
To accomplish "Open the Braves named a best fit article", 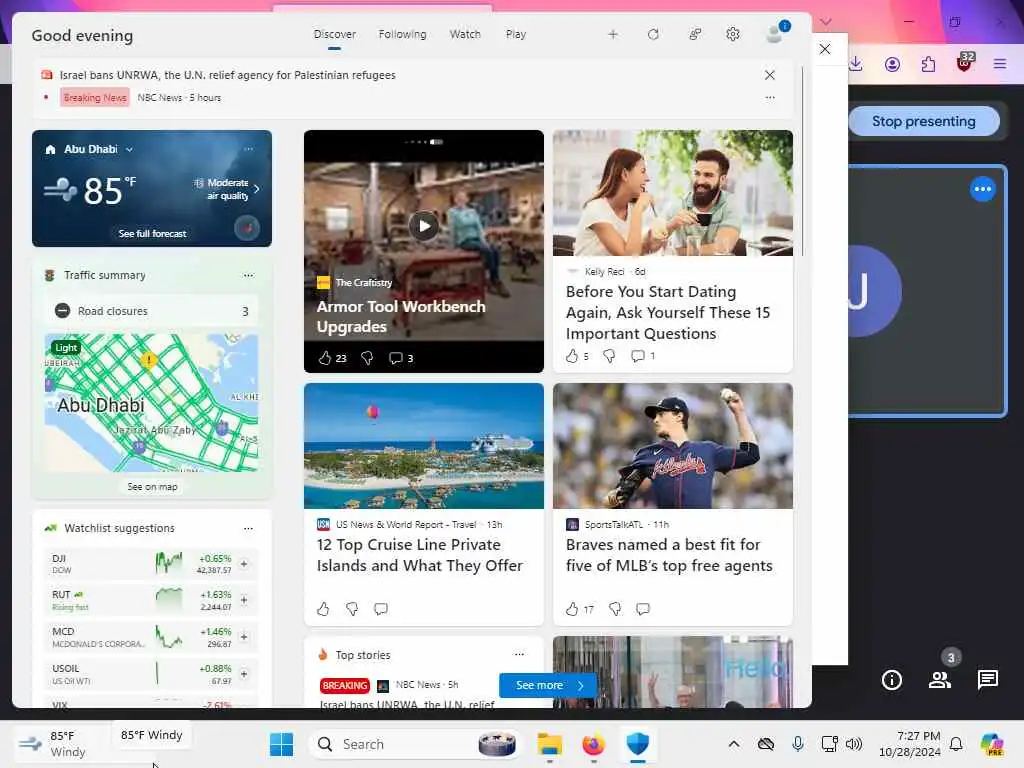I will point(669,554).
